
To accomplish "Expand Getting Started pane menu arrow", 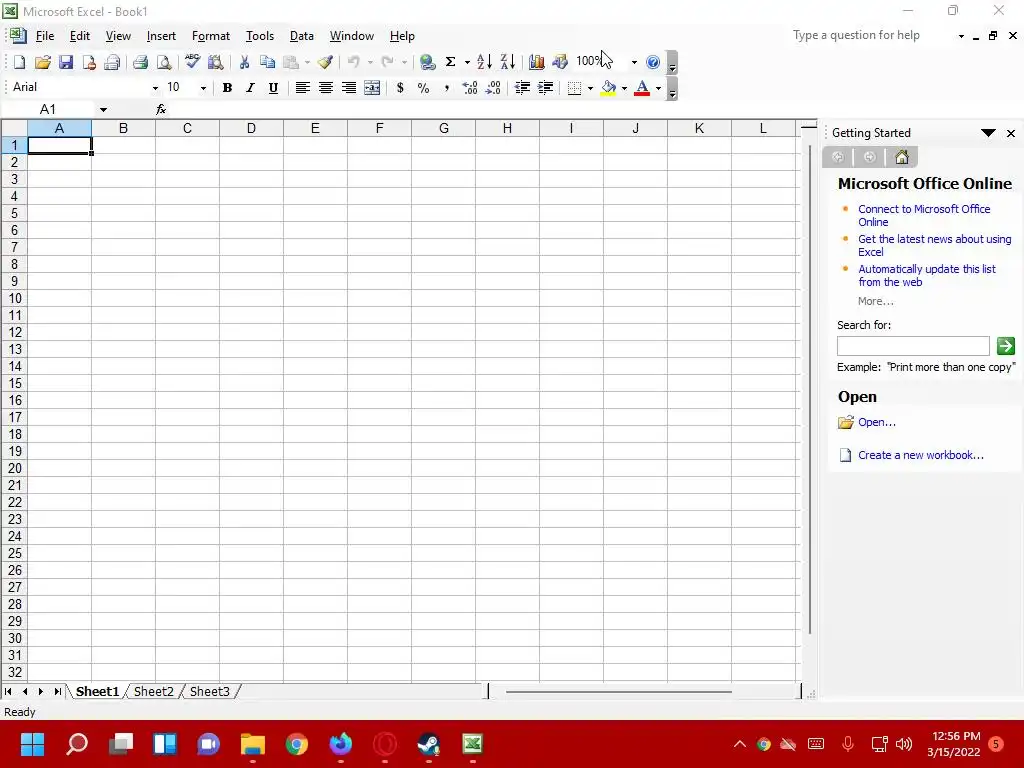I will pos(988,133).
